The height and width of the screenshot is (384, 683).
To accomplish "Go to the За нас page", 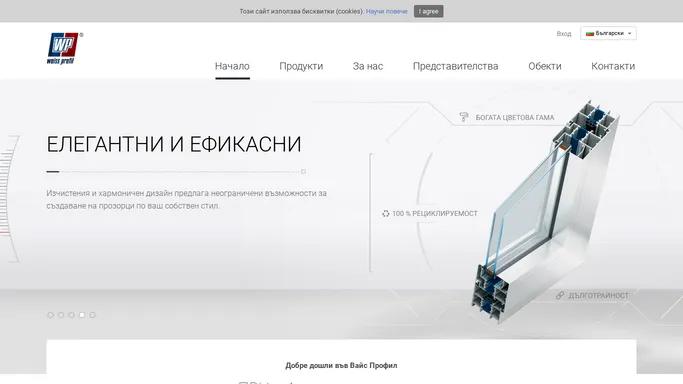I will 368,66.
